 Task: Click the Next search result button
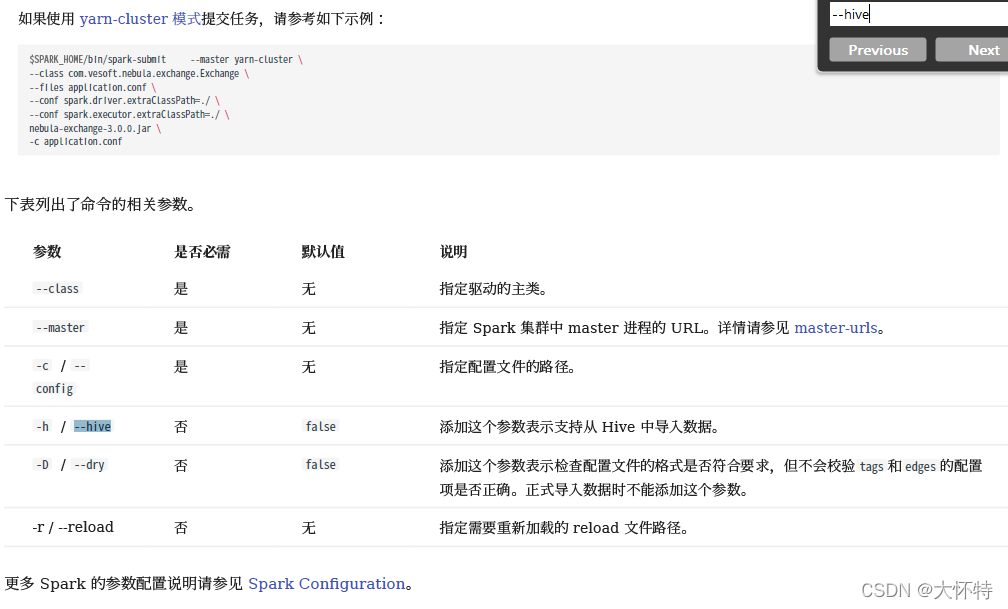coord(972,50)
